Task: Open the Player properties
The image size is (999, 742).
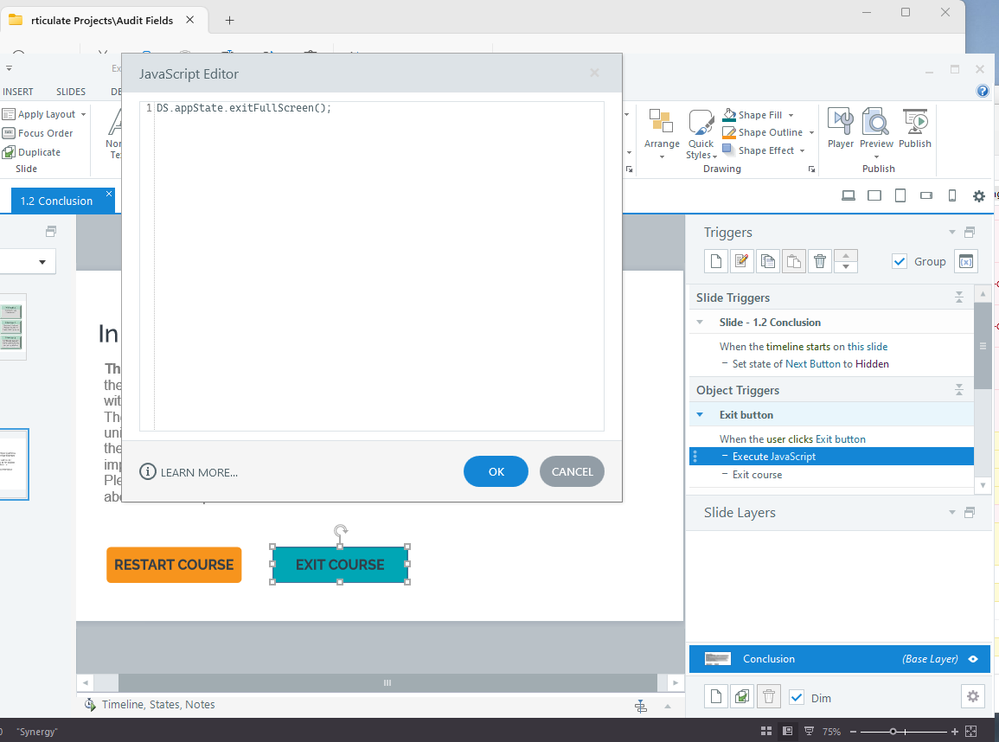Action: click(x=840, y=128)
